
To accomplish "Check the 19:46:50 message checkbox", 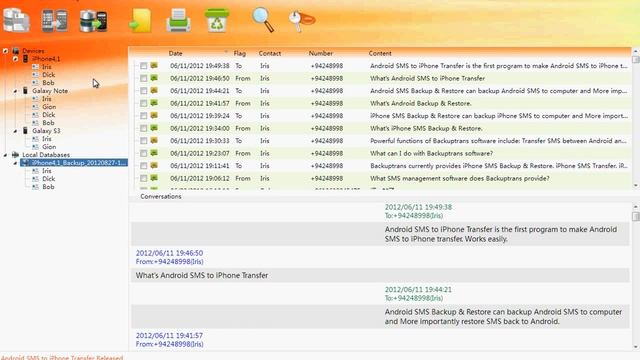I will (143, 78).
